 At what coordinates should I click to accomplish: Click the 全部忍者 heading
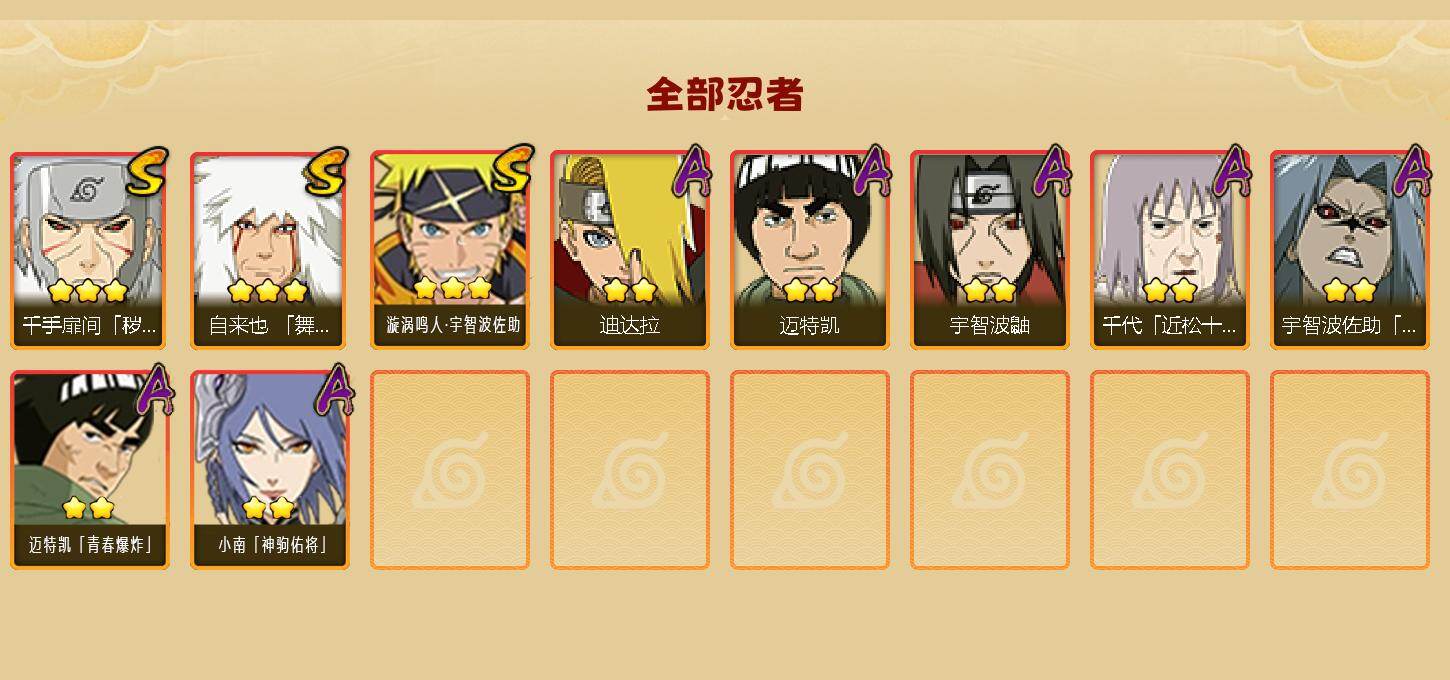(x=725, y=94)
